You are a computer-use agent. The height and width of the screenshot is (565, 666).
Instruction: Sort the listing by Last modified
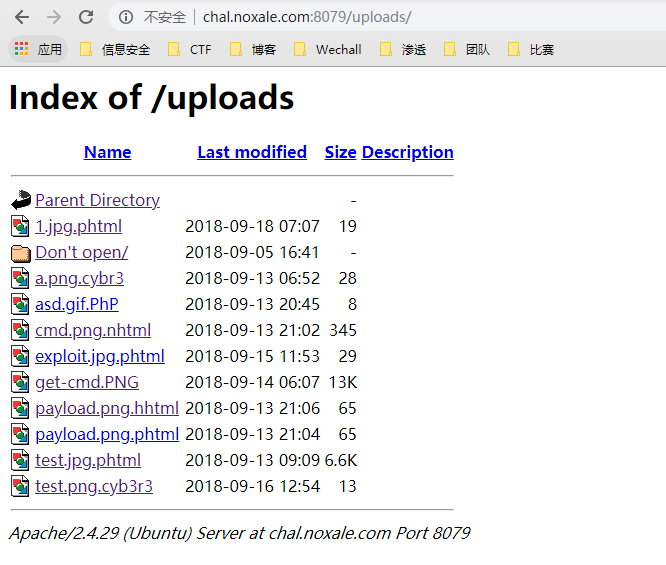[x=252, y=152]
